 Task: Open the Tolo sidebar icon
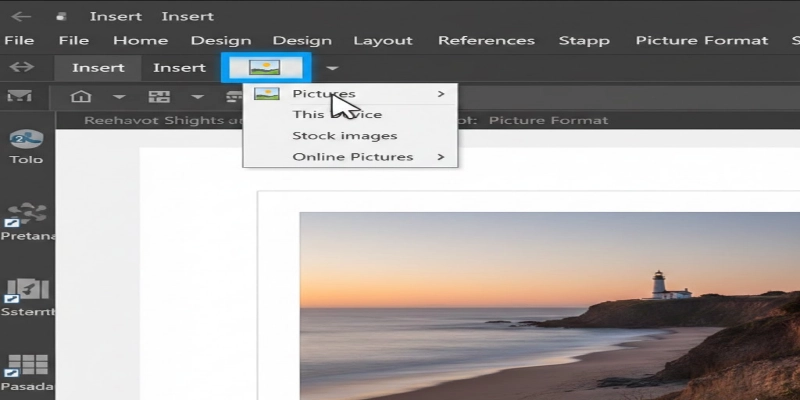pos(26,147)
